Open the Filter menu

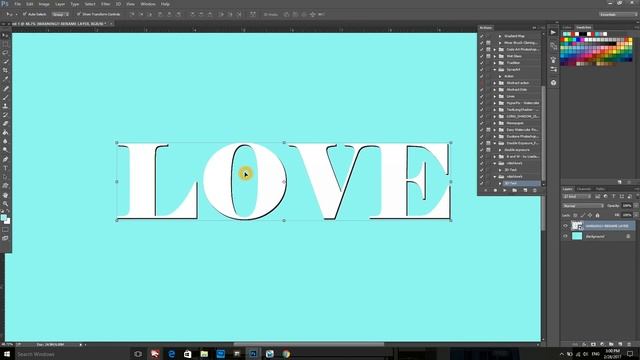[x=105, y=4]
